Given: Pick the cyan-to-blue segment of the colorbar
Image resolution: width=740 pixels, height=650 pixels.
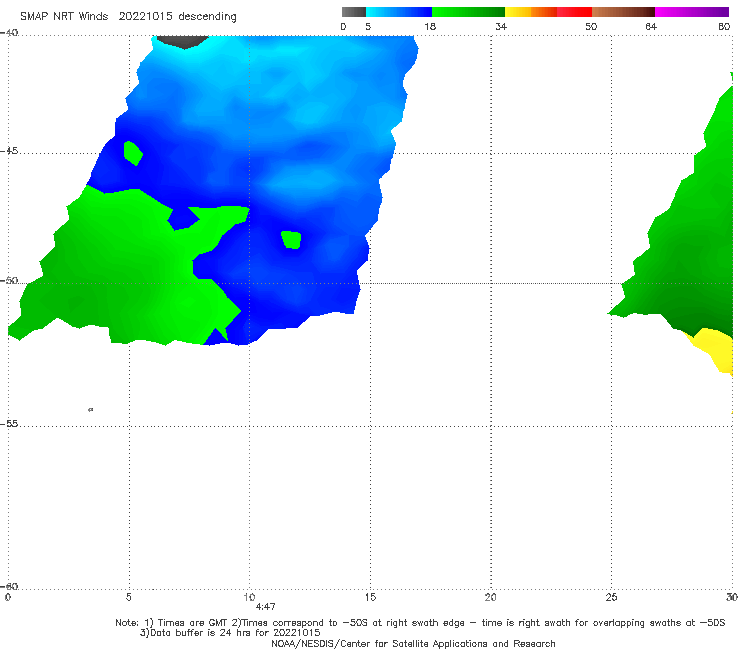Looking at the screenshot, I should tap(399, 12).
